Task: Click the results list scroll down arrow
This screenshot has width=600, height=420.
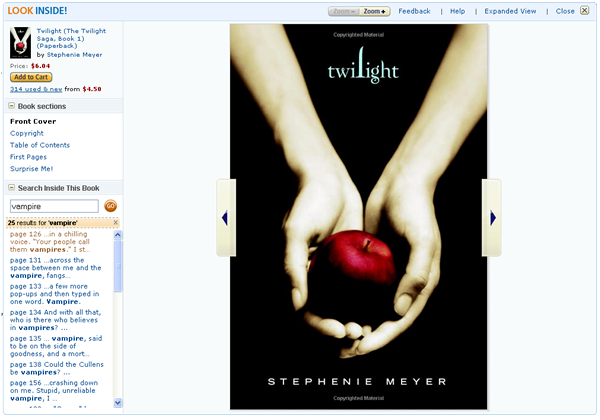Action: (118, 402)
